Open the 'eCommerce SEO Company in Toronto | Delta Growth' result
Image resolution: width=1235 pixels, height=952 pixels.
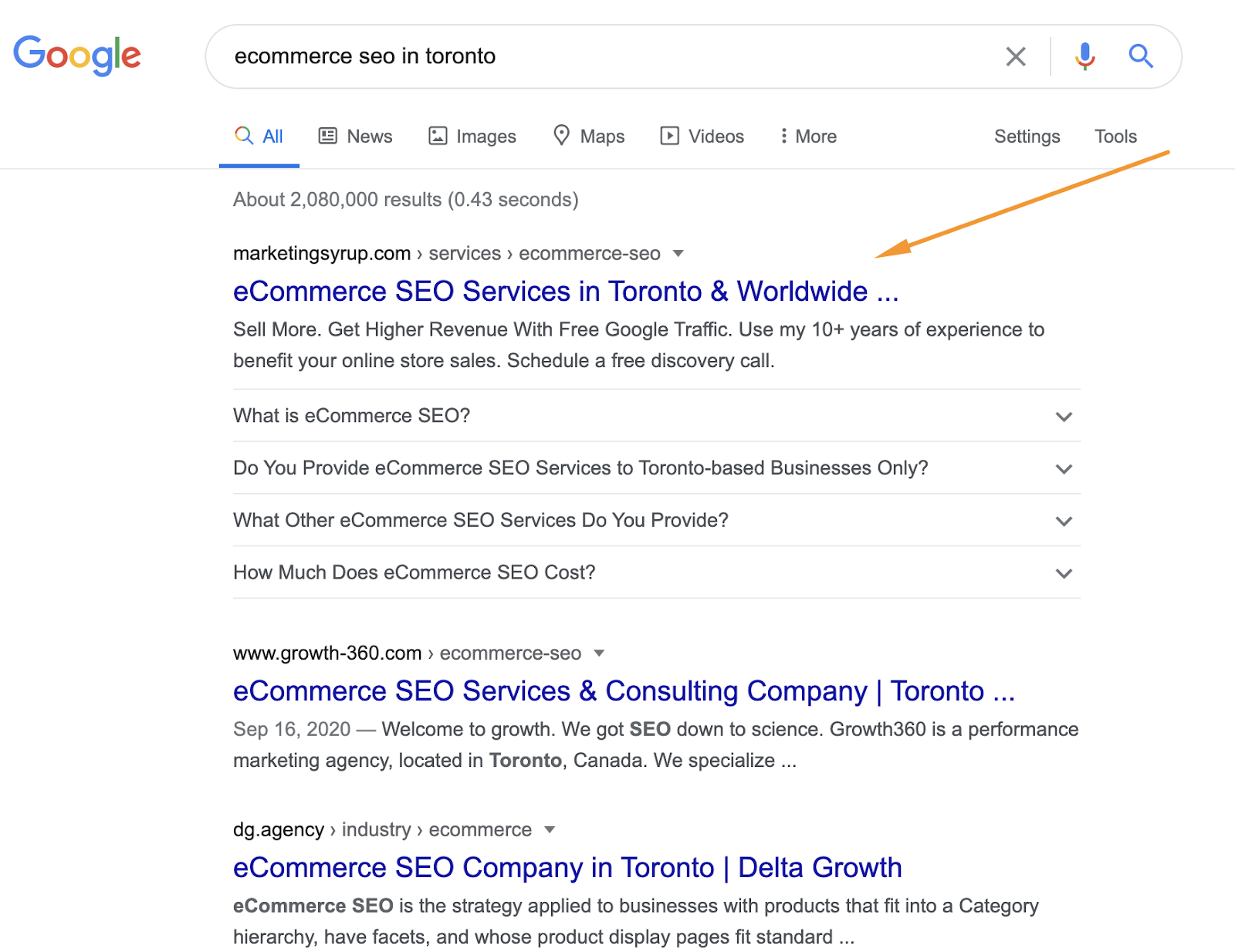click(x=567, y=868)
